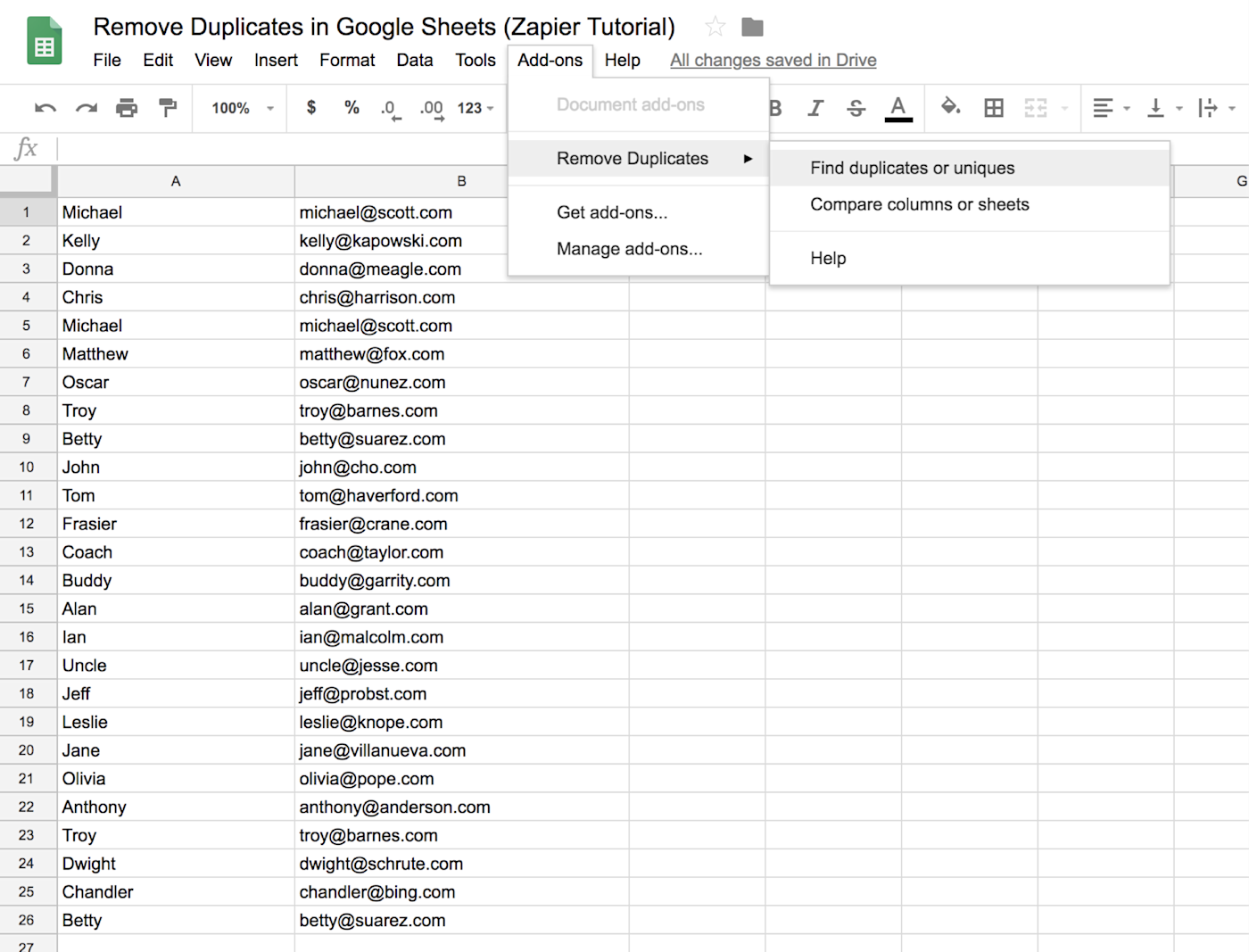Expand the vertical align dropdown arrow

coord(1179,109)
